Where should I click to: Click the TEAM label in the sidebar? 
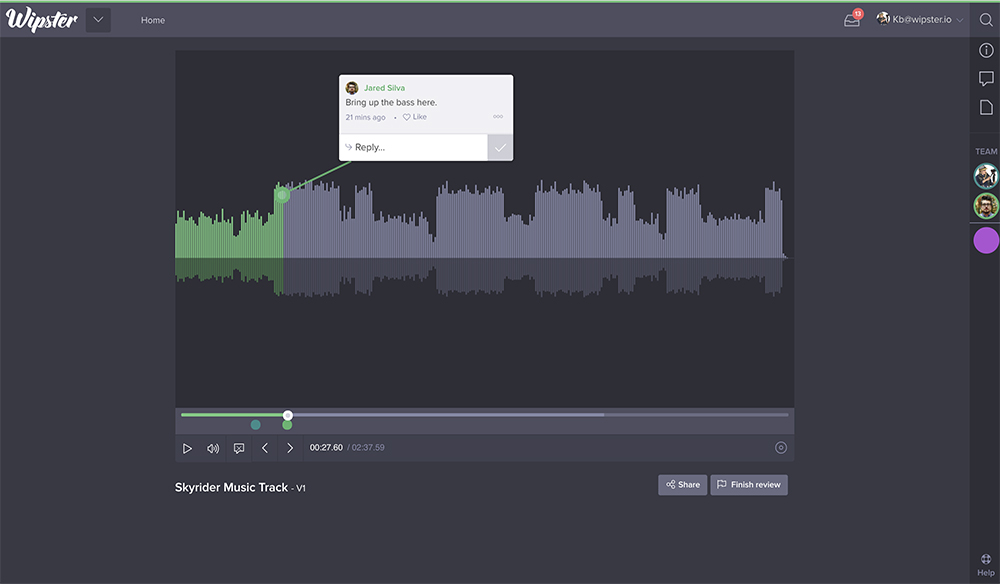point(986,151)
